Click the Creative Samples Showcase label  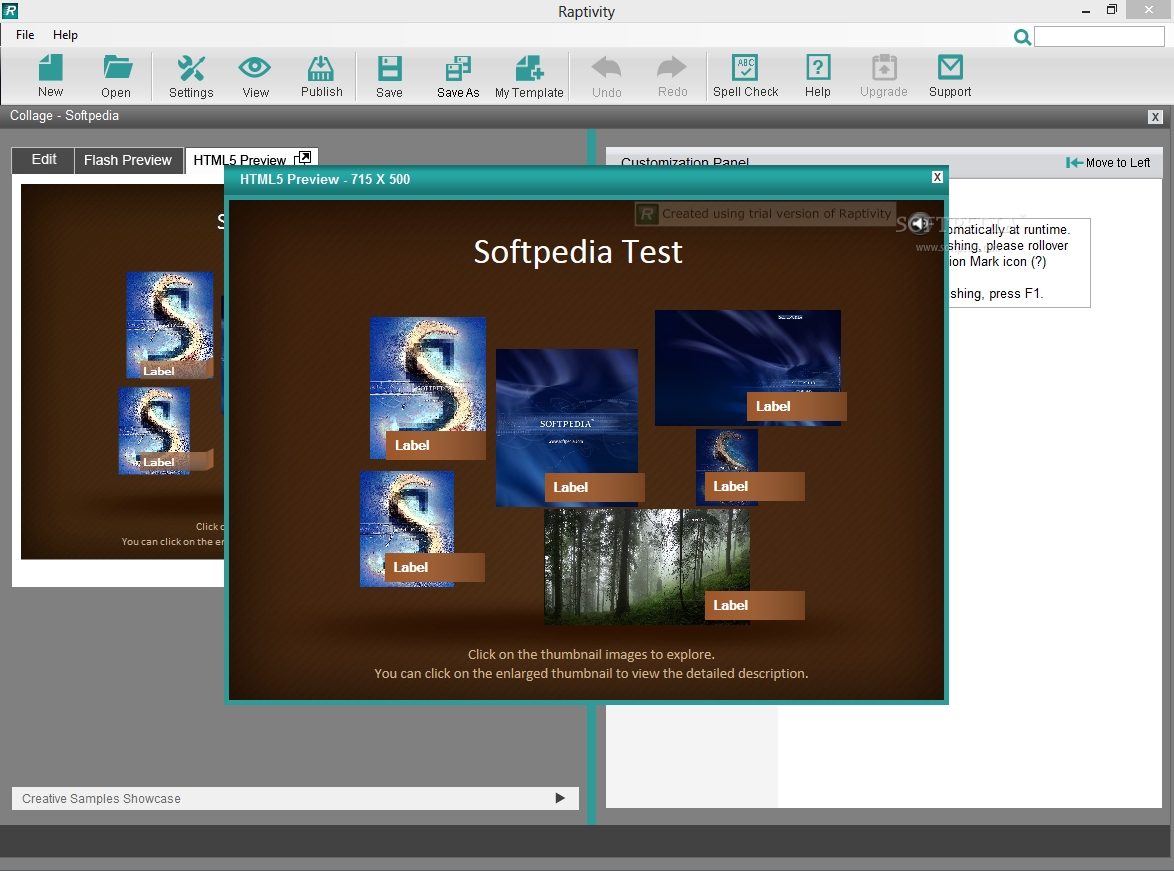(101, 798)
